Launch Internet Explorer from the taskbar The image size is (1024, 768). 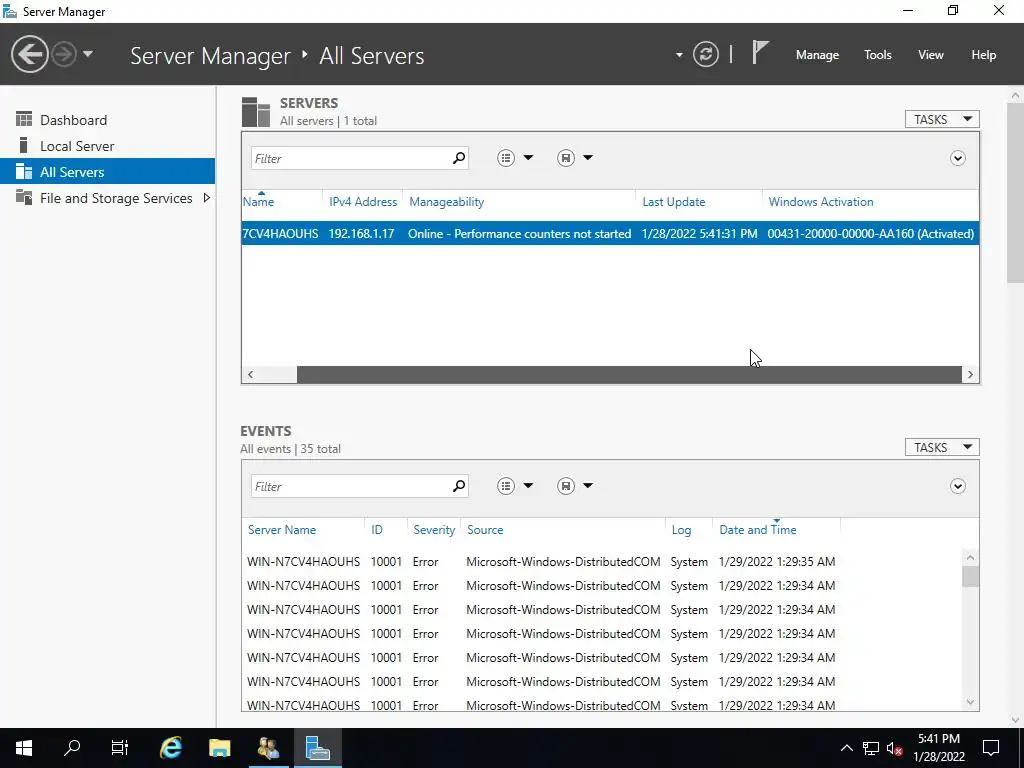[170, 748]
